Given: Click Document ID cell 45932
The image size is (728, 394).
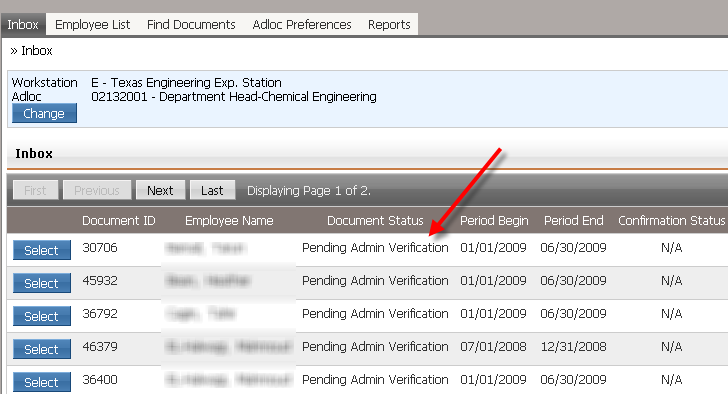Looking at the screenshot, I should pos(100,281).
